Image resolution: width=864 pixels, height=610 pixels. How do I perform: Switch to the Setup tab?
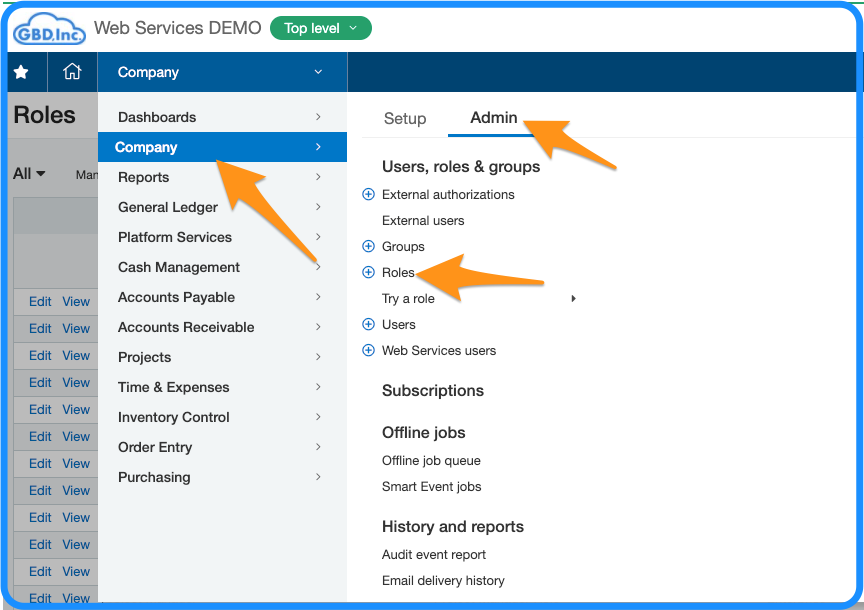point(405,118)
